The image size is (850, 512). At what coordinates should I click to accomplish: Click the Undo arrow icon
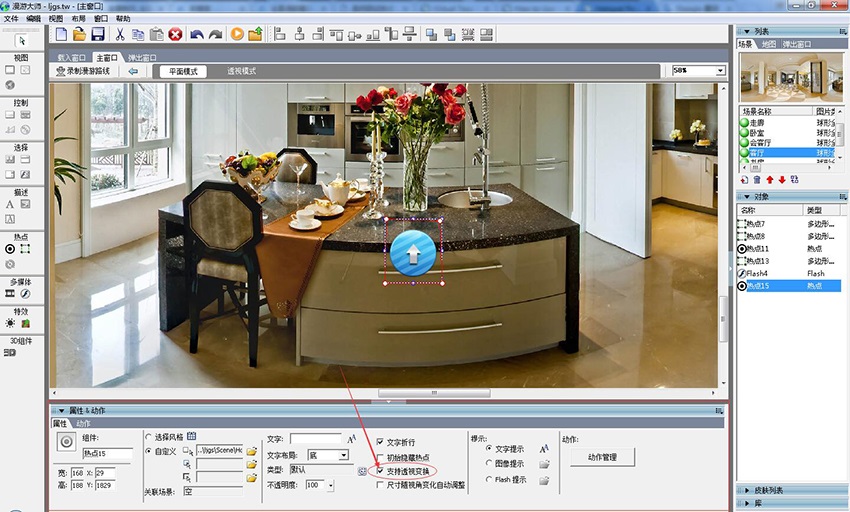coord(197,34)
